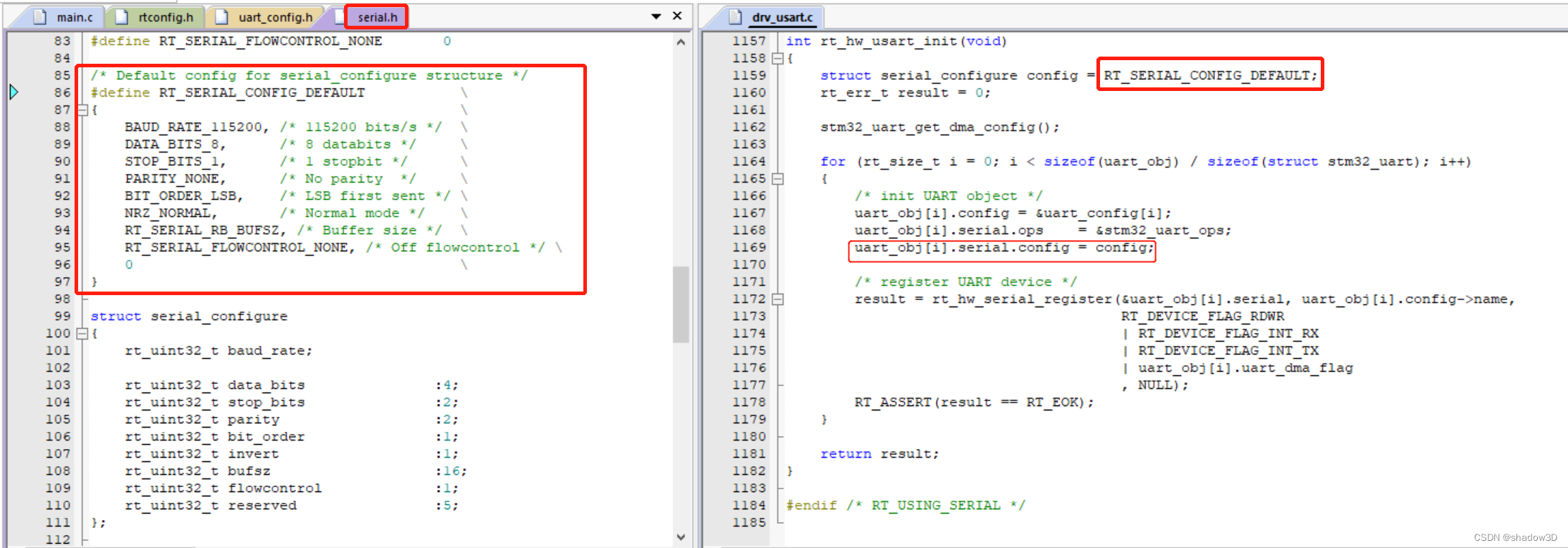Click RT_SERIAL_FLOWCONTROL_NONE on line 95
The width and height of the screenshot is (1568, 548).
(236, 247)
